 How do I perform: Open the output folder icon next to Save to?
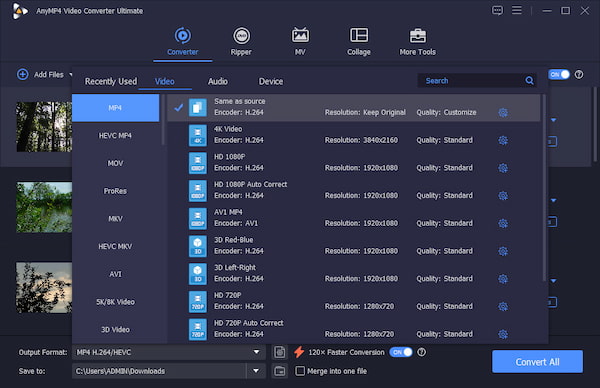click(280, 371)
